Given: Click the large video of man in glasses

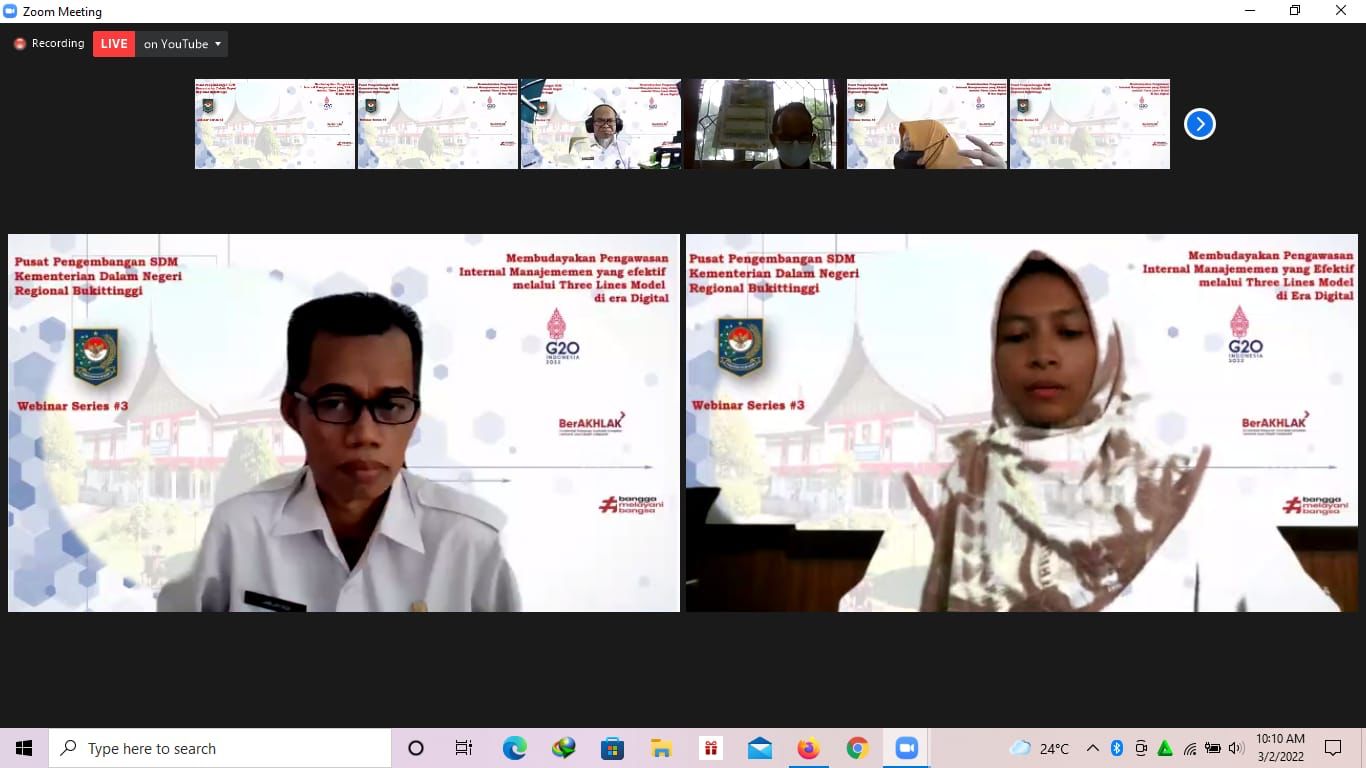Looking at the screenshot, I should click(343, 423).
